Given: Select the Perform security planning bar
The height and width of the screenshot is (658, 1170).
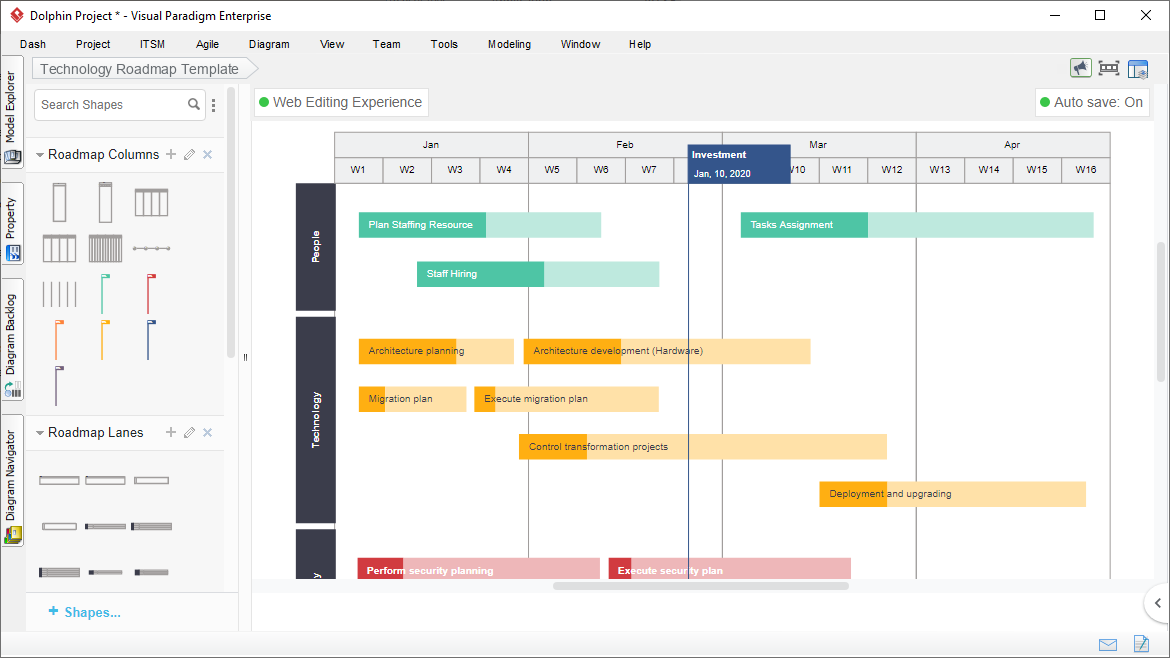Looking at the screenshot, I should tap(478, 568).
